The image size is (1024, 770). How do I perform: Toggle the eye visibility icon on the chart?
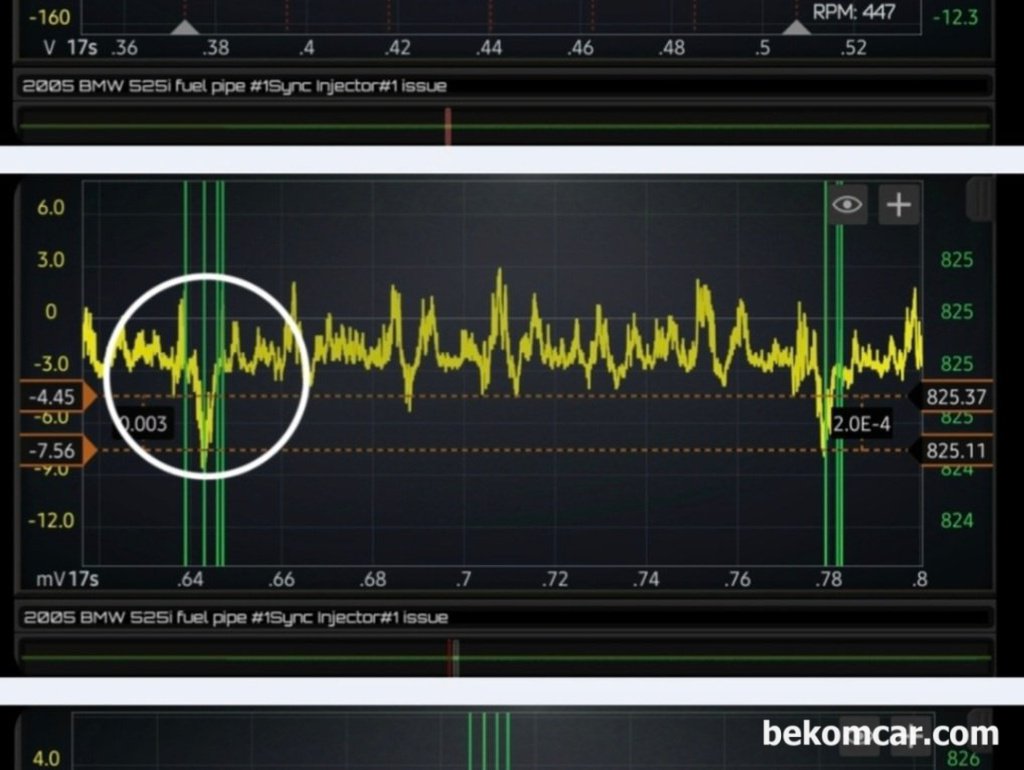click(847, 205)
